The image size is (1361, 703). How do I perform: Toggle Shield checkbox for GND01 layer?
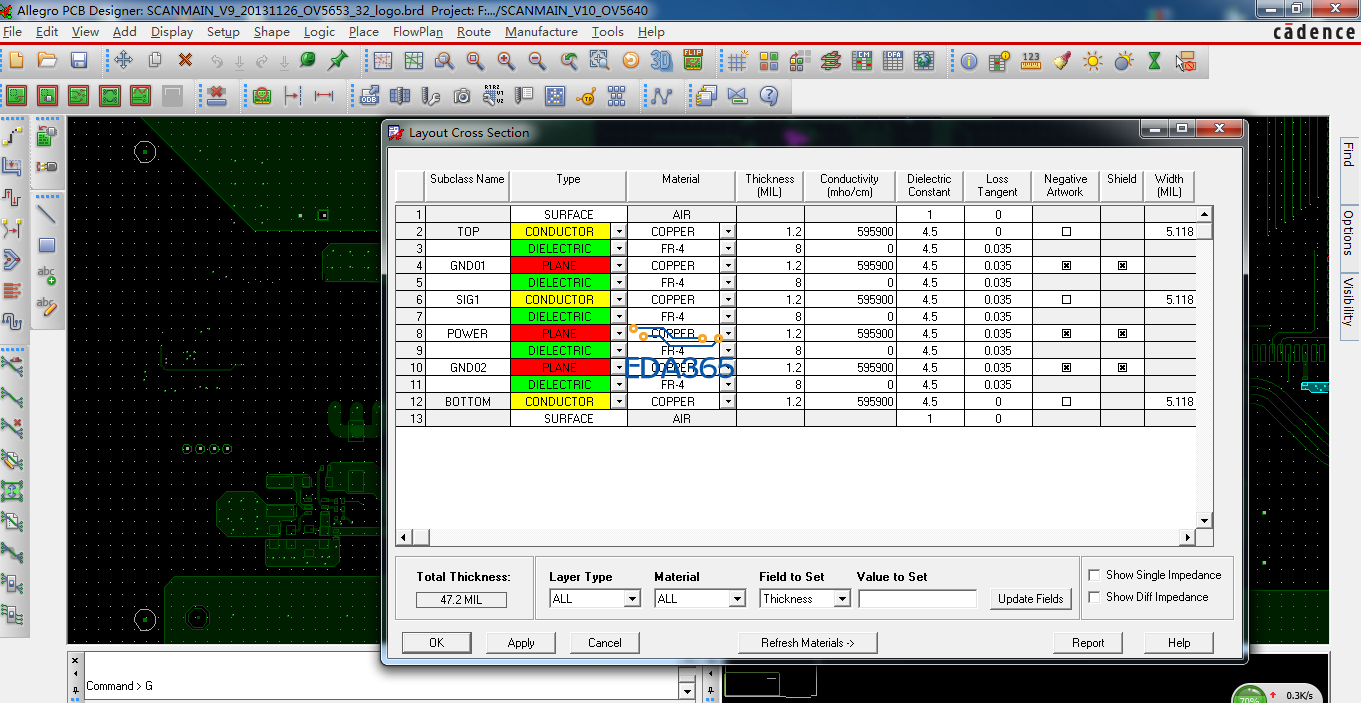coord(1122,266)
